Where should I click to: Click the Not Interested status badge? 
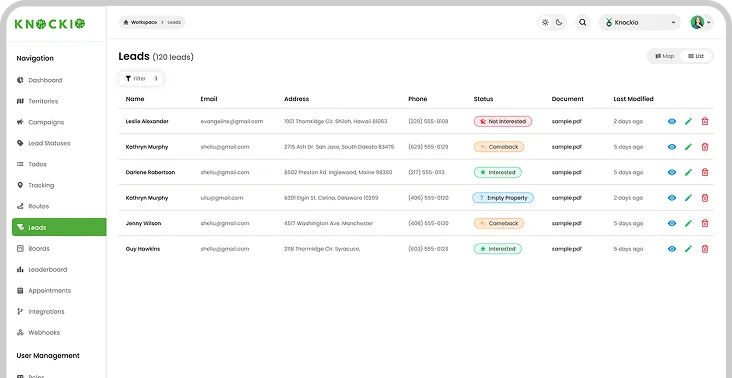click(503, 121)
